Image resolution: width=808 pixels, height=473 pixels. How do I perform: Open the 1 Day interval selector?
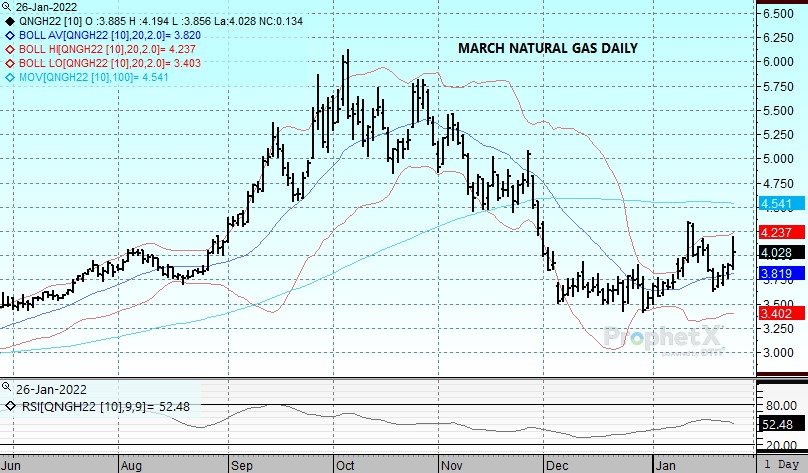click(781, 465)
